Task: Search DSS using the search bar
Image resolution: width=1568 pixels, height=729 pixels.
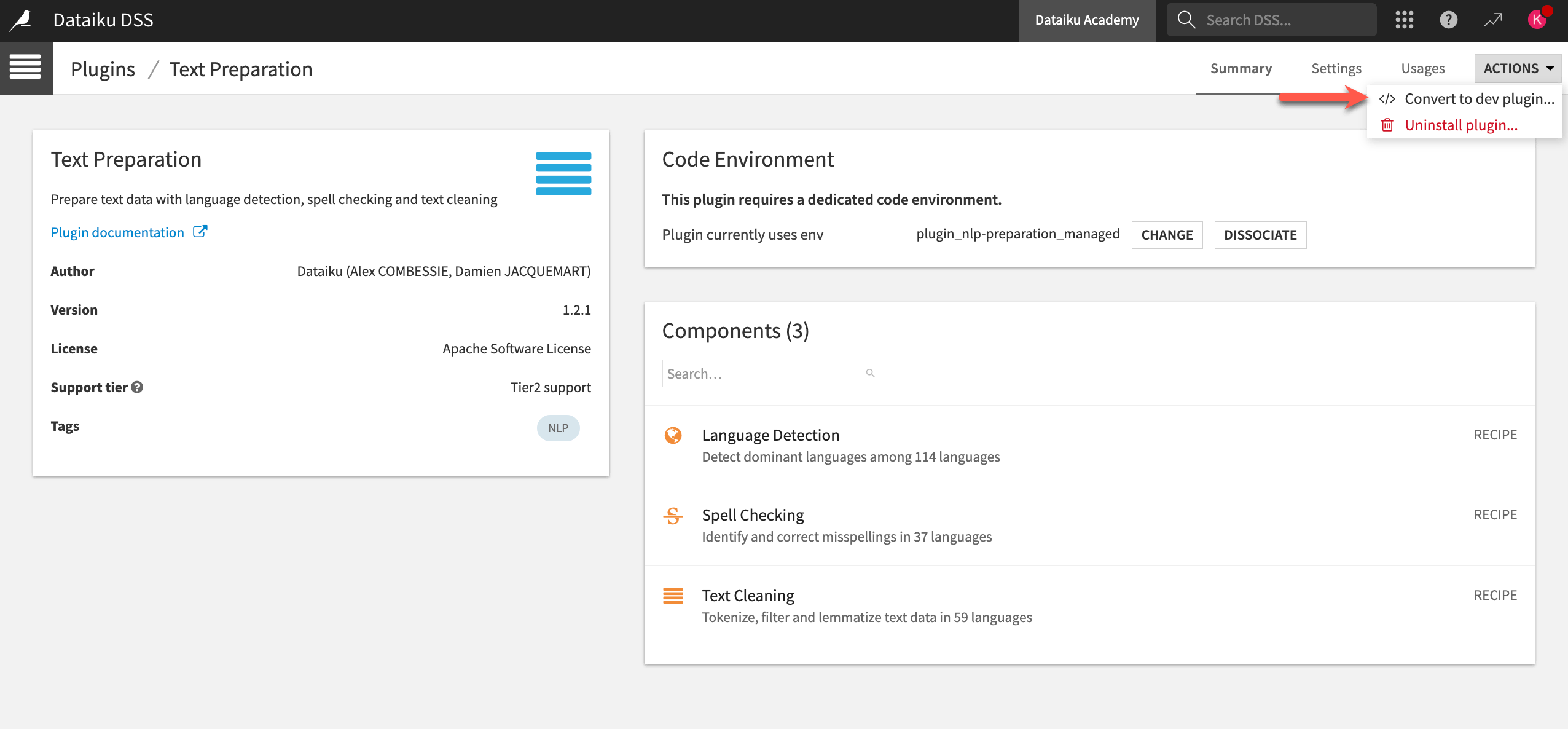Action: (x=1276, y=19)
